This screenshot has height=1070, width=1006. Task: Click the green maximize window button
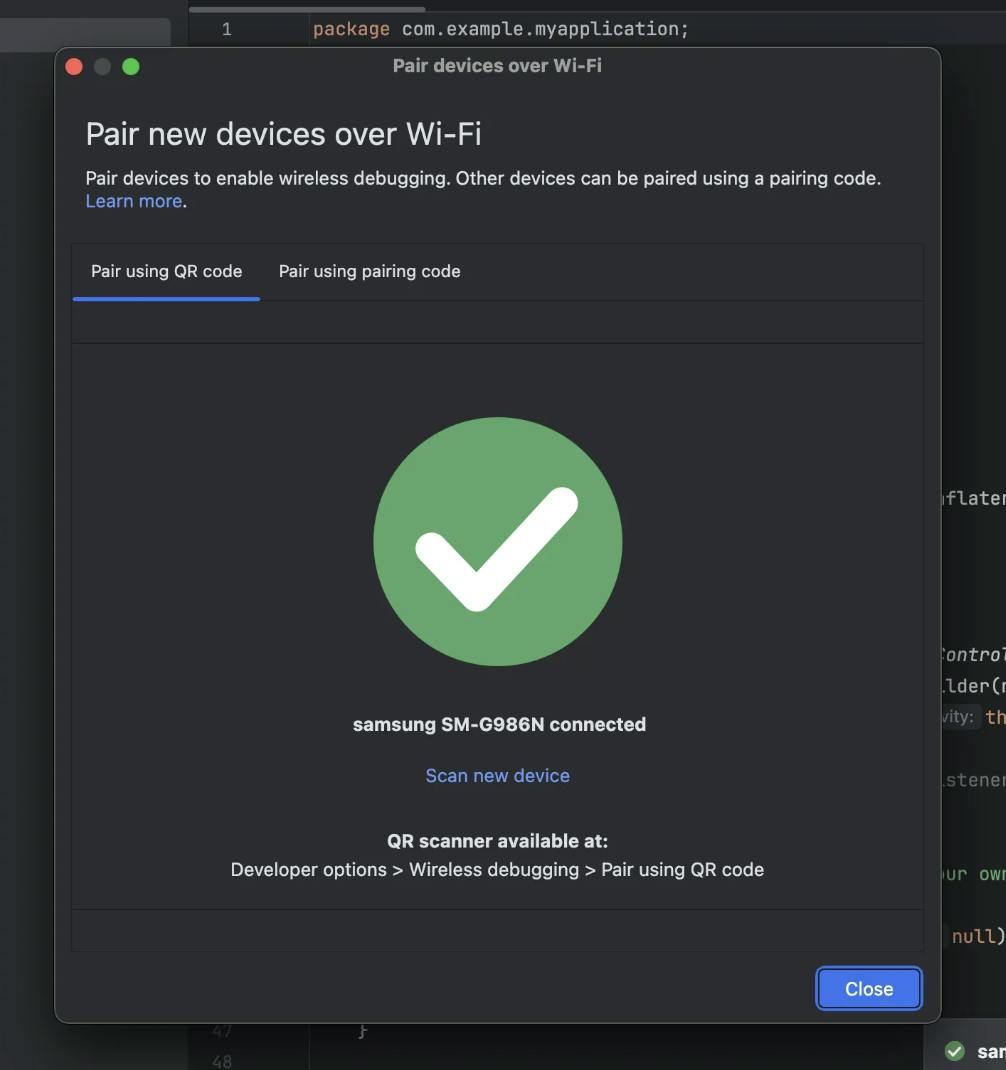(x=130, y=67)
